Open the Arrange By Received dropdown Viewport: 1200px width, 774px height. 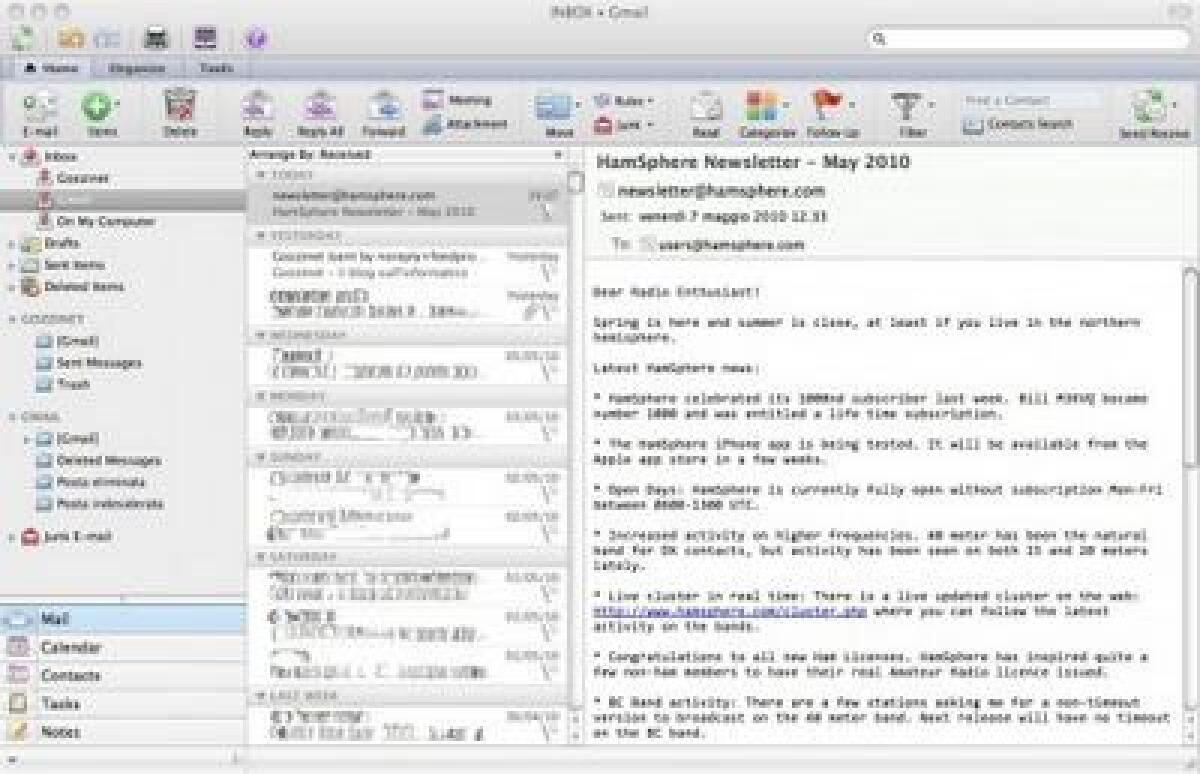(406, 155)
